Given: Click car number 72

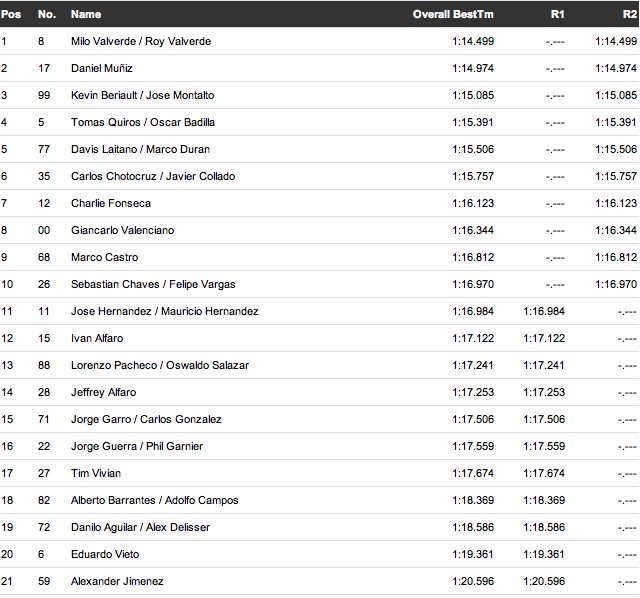Looking at the screenshot, I should [44, 527].
